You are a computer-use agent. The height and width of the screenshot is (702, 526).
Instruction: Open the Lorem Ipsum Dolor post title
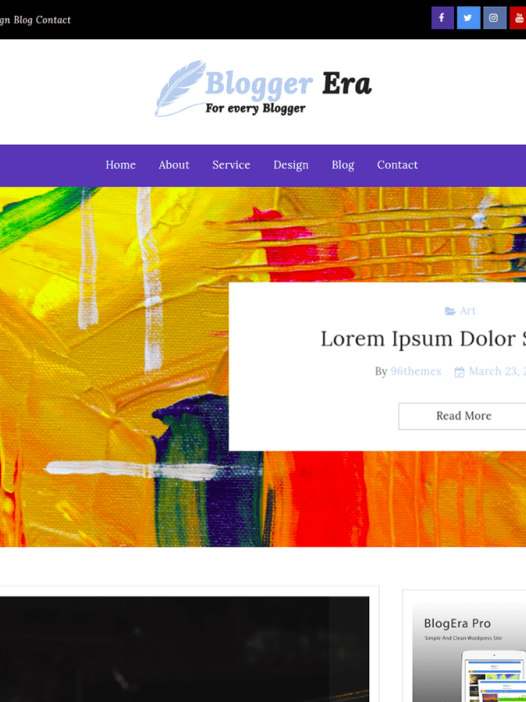[423, 339]
